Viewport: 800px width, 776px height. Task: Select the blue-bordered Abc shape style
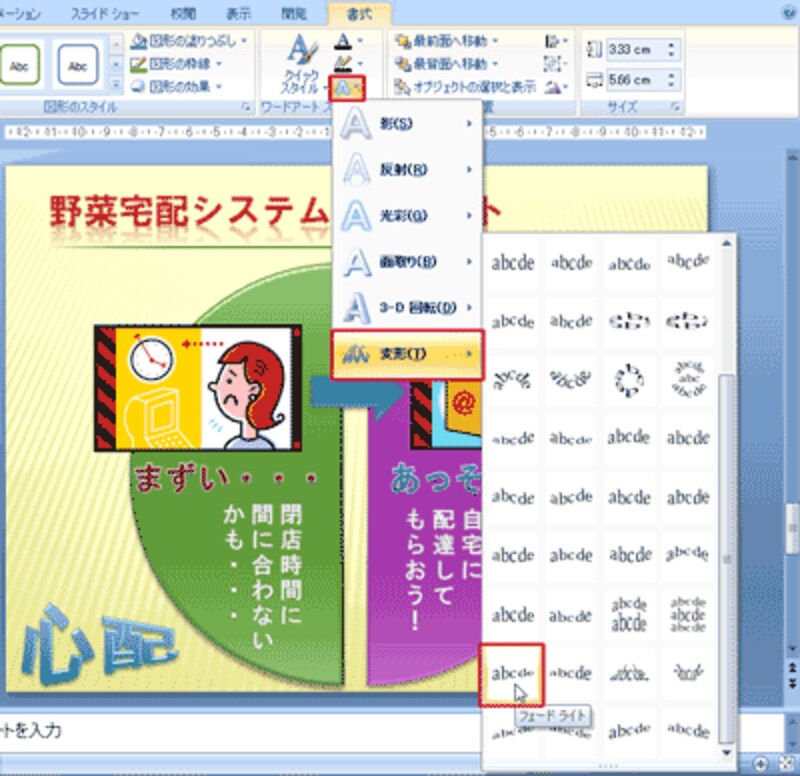(x=78, y=65)
